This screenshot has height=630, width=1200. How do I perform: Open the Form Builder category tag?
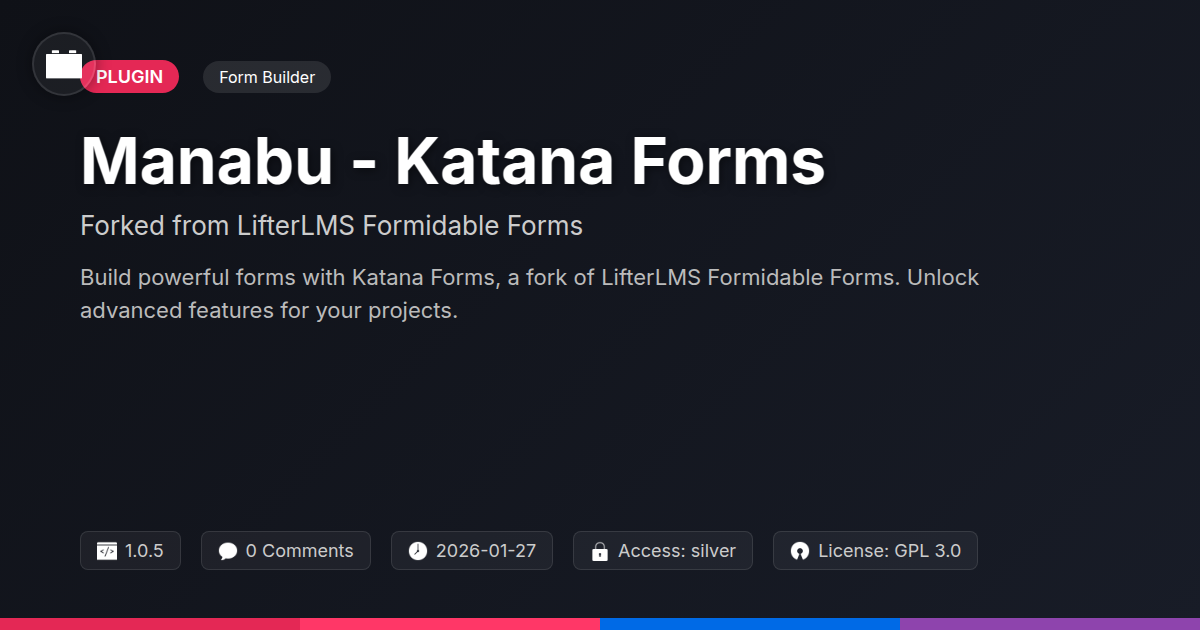click(x=267, y=77)
